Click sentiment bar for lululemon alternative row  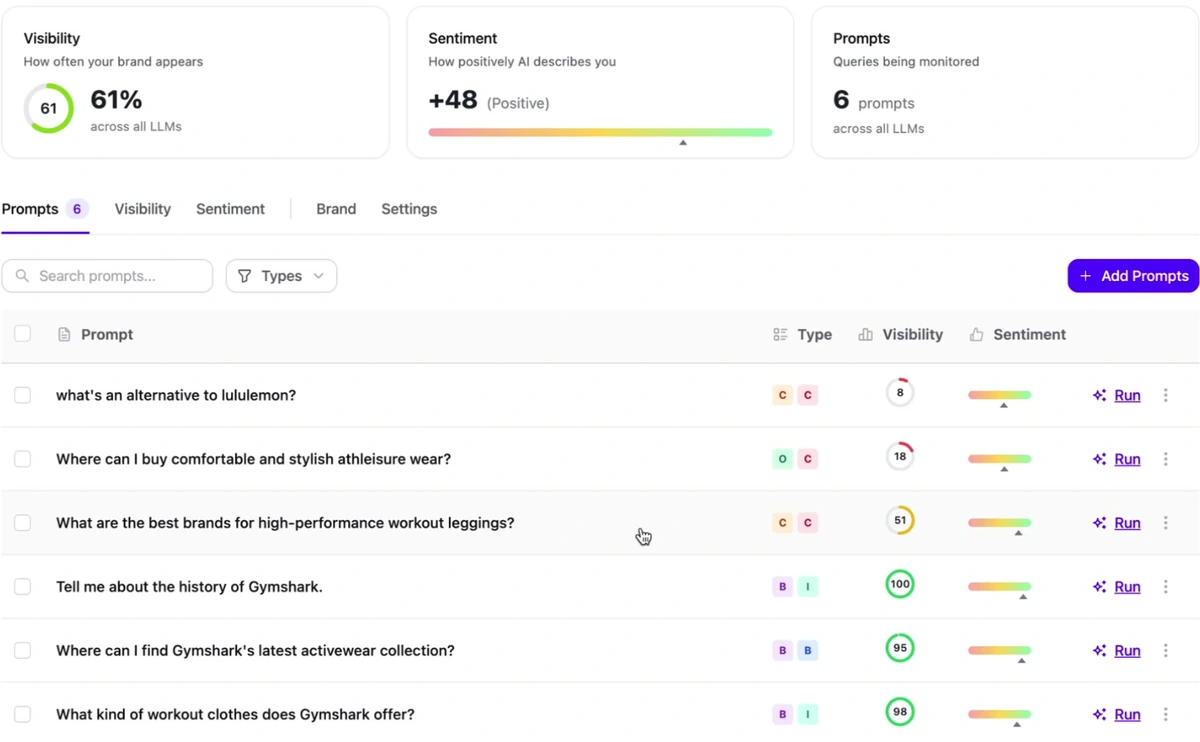pyautogui.click(x=999, y=395)
